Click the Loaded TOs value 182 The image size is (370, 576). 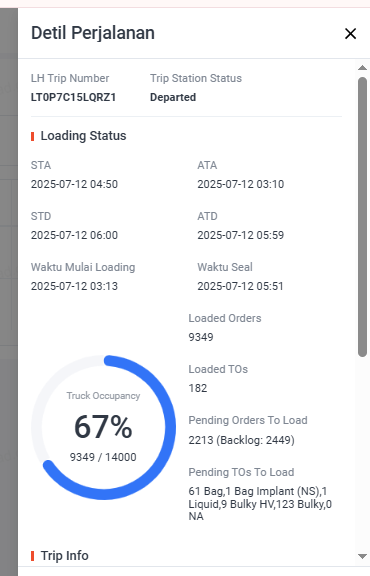(198, 388)
